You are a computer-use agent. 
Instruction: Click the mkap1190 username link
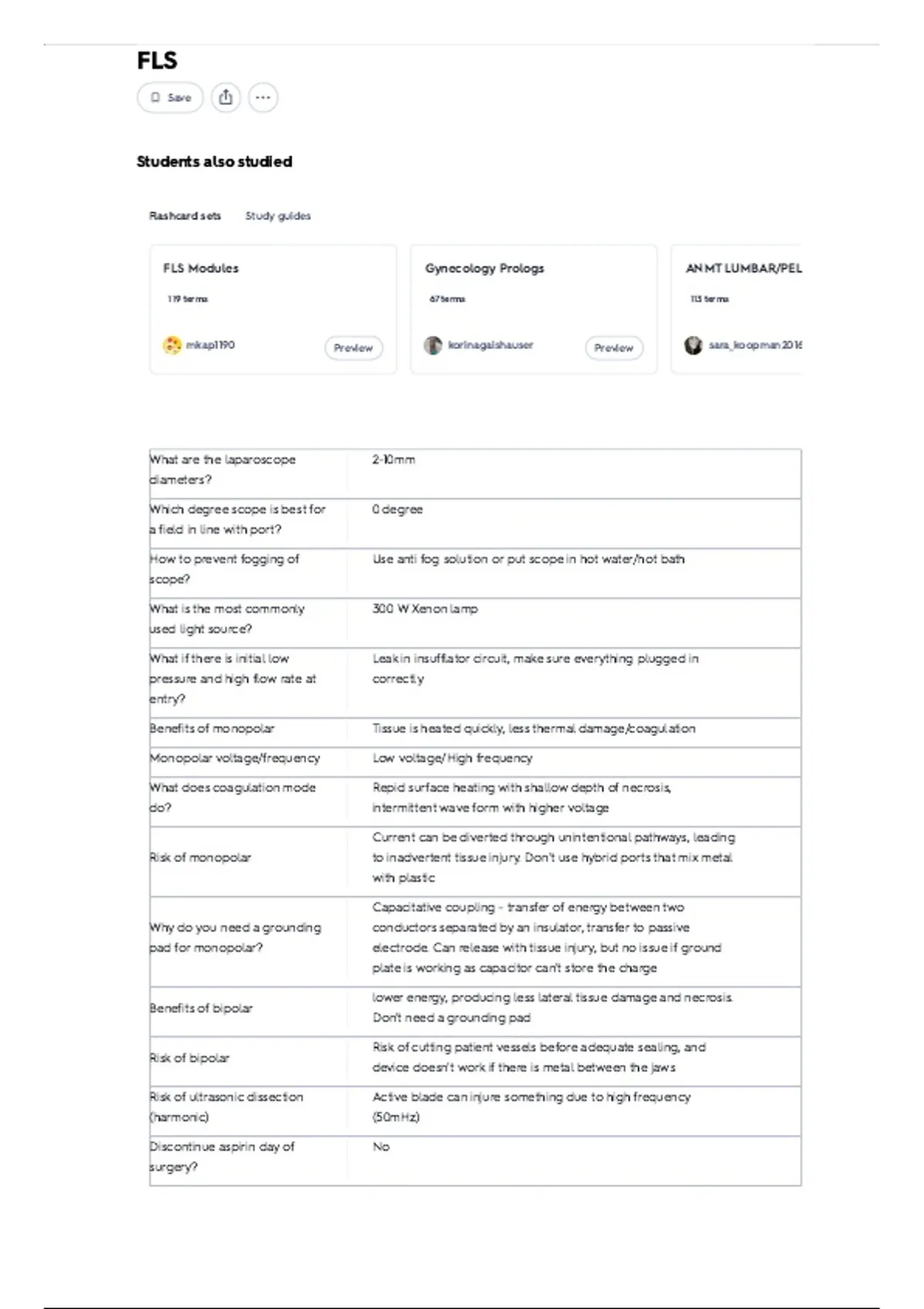[x=210, y=345]
